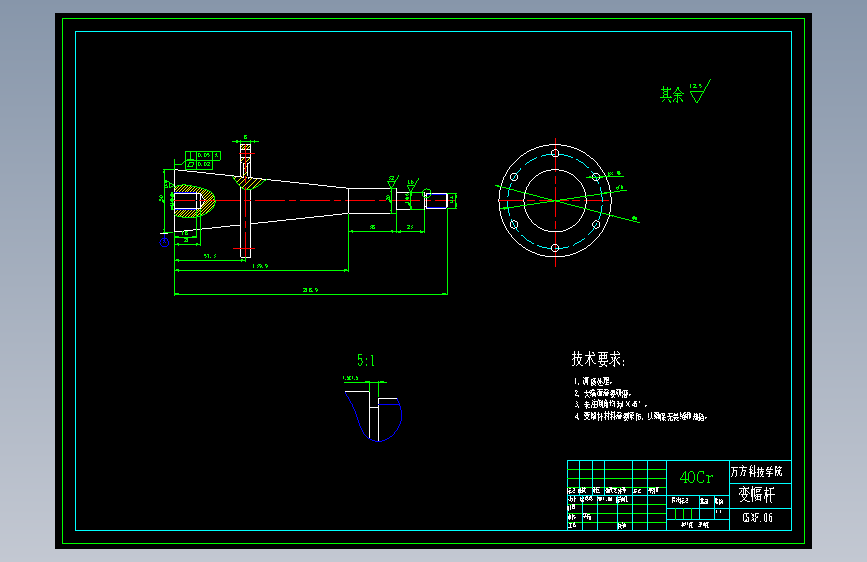Click the "万方科技学院" title block cell

(760, 472)
